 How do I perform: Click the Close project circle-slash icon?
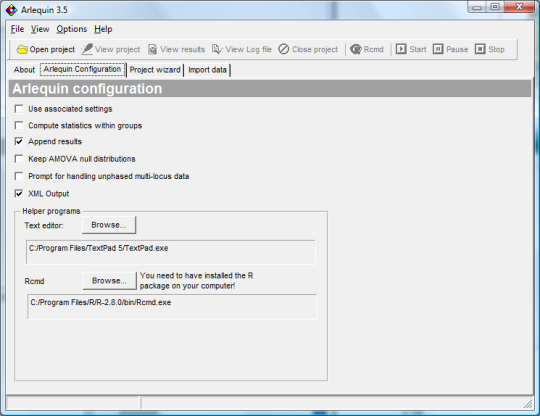coord(284,49)
